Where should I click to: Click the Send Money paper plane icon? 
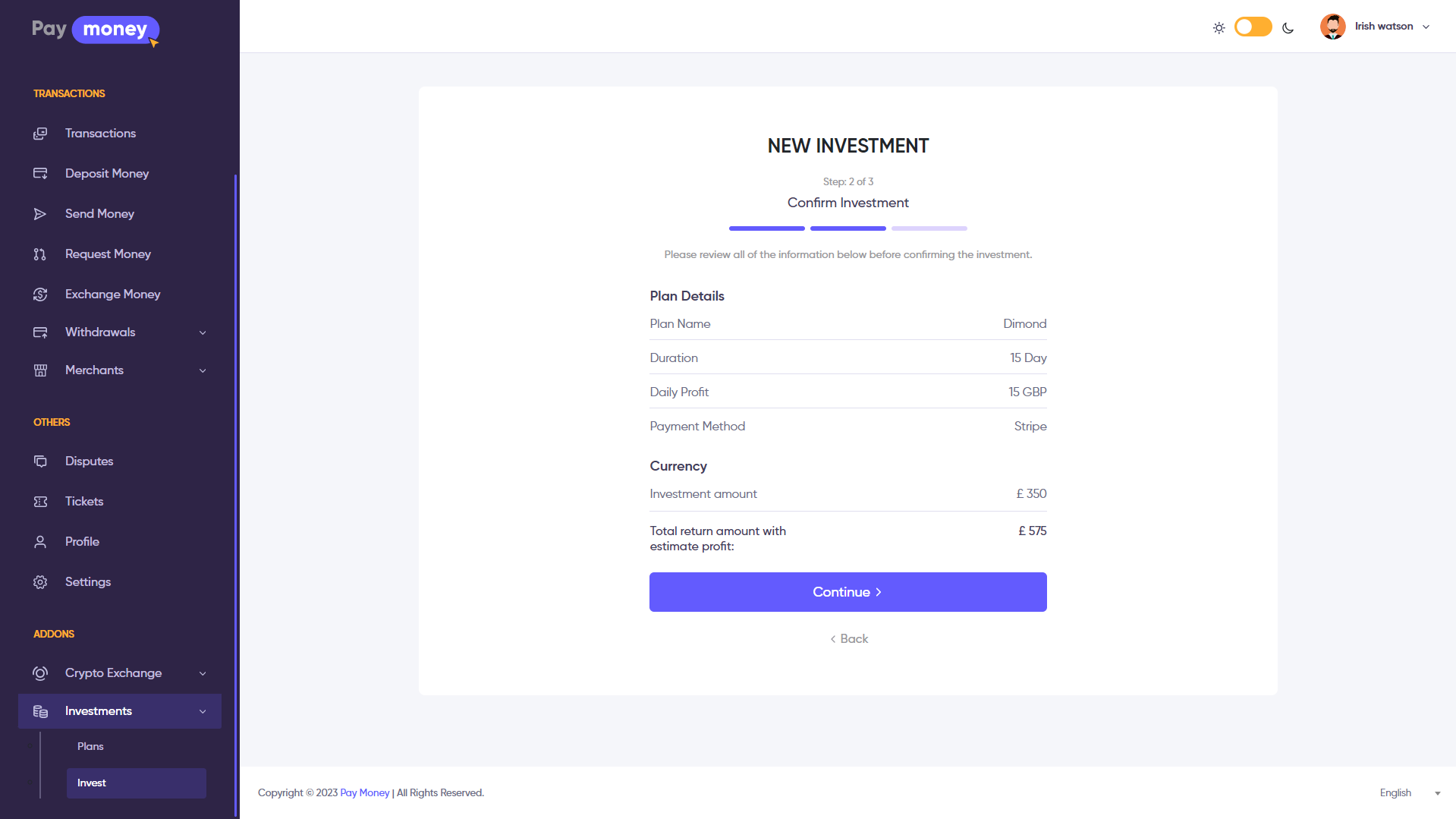(x=40, y=214)
